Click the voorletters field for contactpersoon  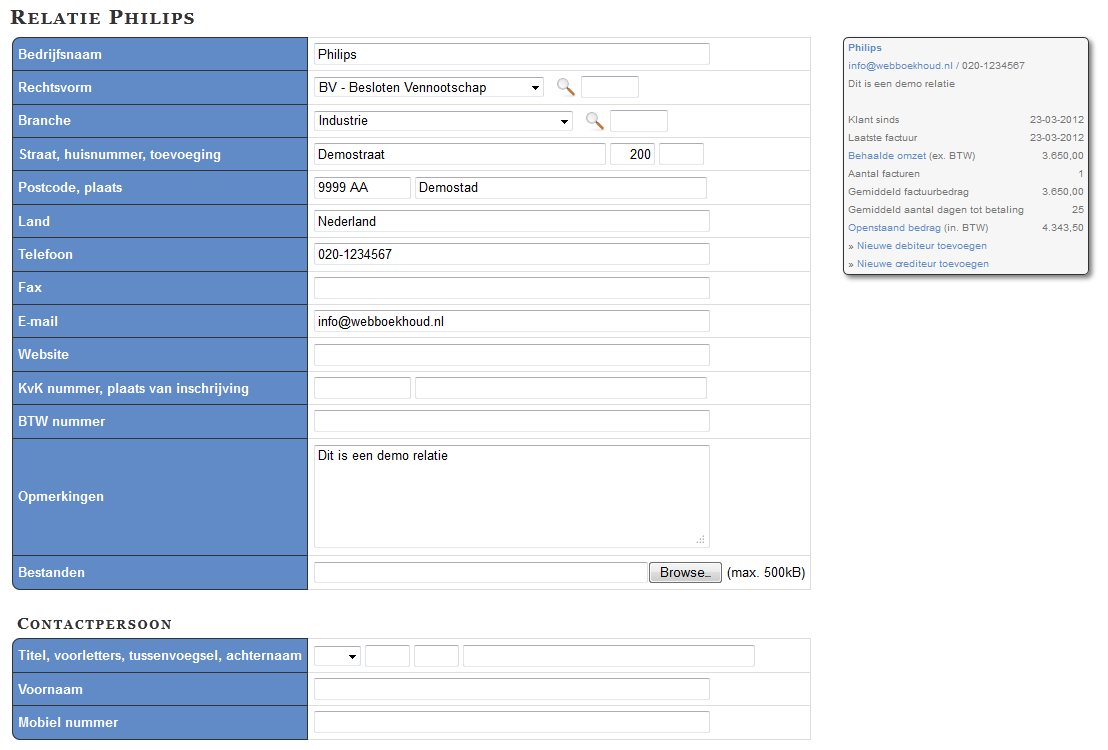pyautogui.click(x=387, y=656)
